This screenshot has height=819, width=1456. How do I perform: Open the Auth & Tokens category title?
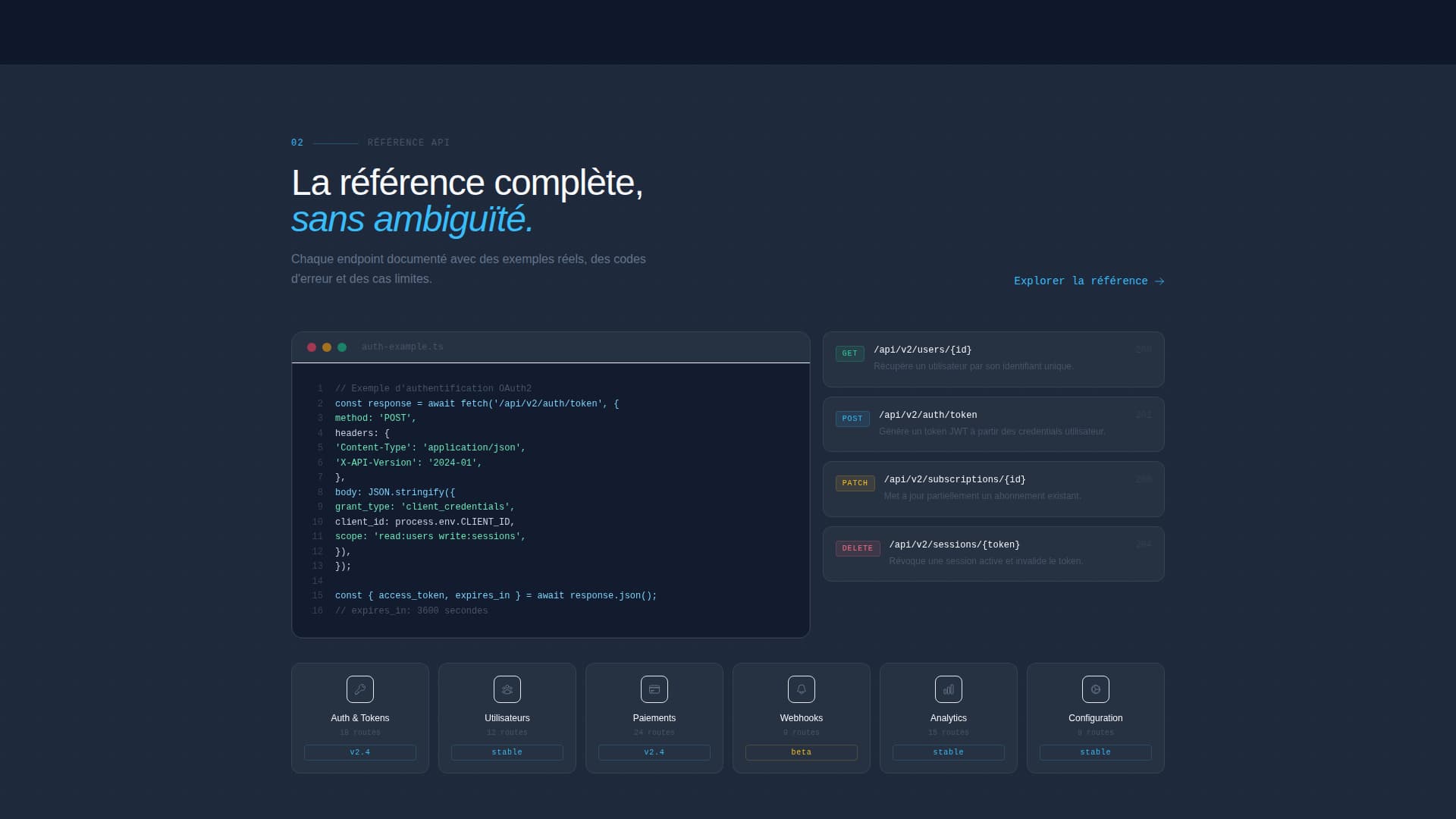coord(360,718)
